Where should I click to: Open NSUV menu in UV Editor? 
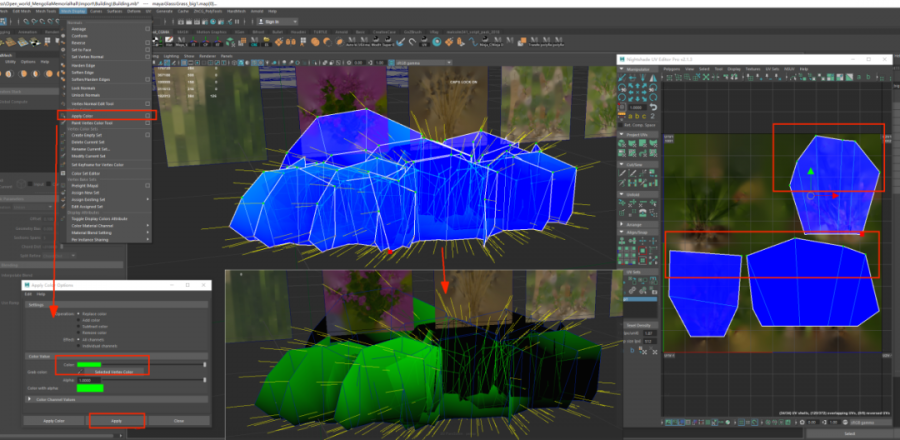pos(789,69)
